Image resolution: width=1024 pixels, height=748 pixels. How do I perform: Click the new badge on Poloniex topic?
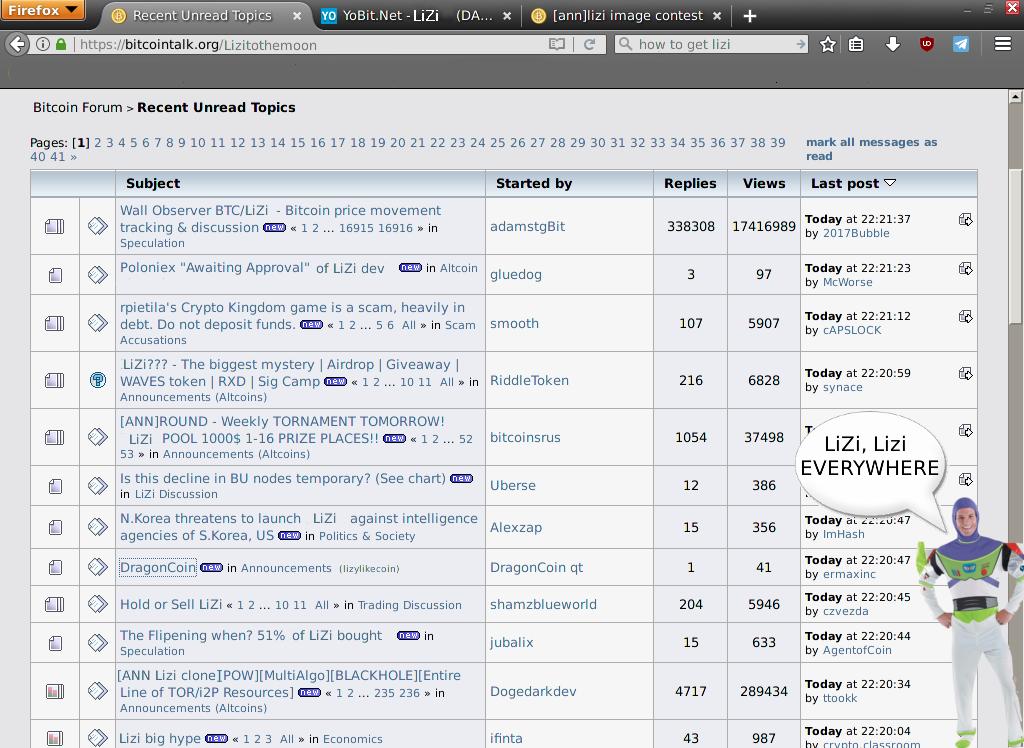pos(410,267)
